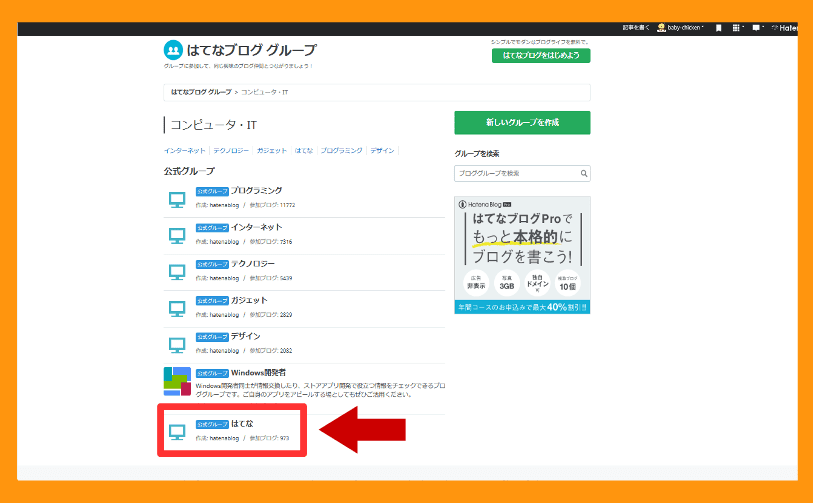The height and width of the screenshot is (503, 813).
Task: Open the notifications speech bubble menu
Action: 756,28
